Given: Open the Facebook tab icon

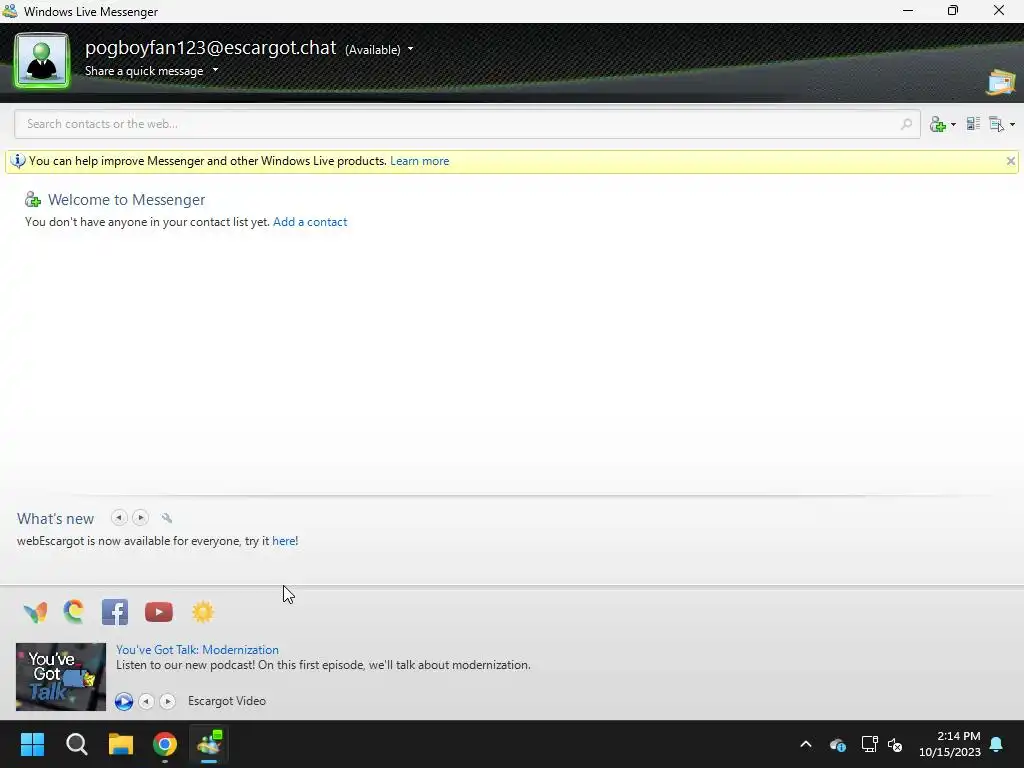Looking at the screenshot, I should point(115,613).
